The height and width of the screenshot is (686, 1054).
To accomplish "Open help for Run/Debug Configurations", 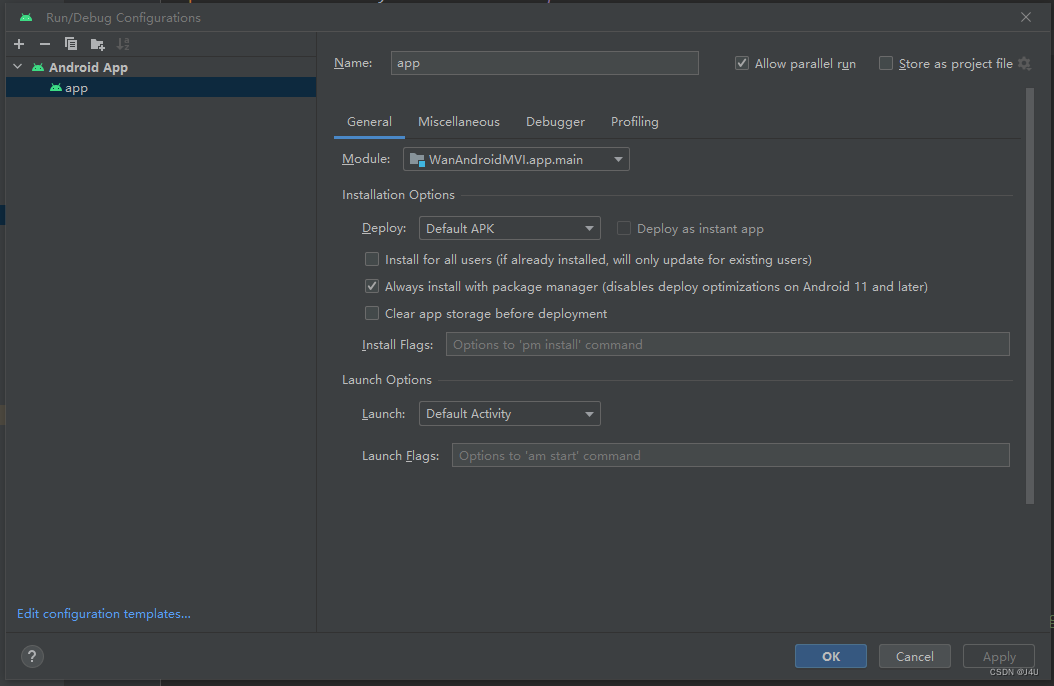I will coord(31,656).
